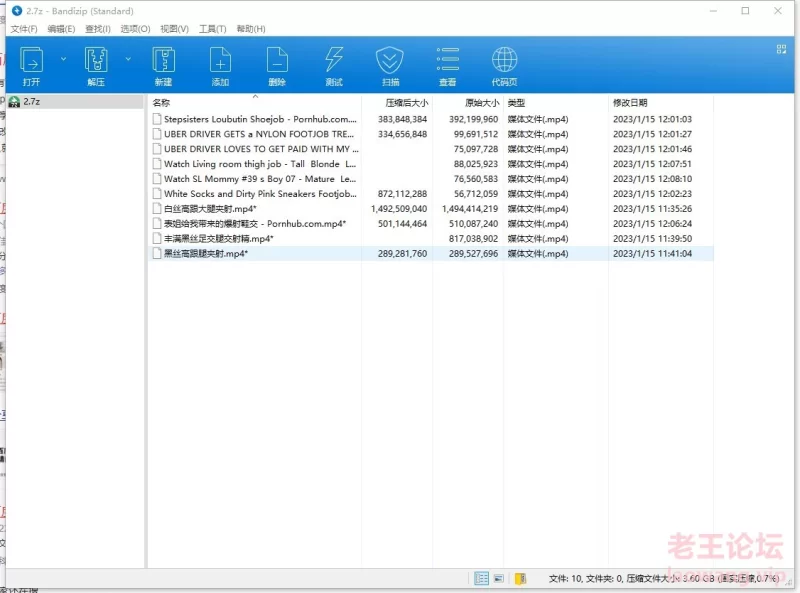Open the 帮助(H) menu
This screenshot has height=593, width=800.
tap(251, 29)
